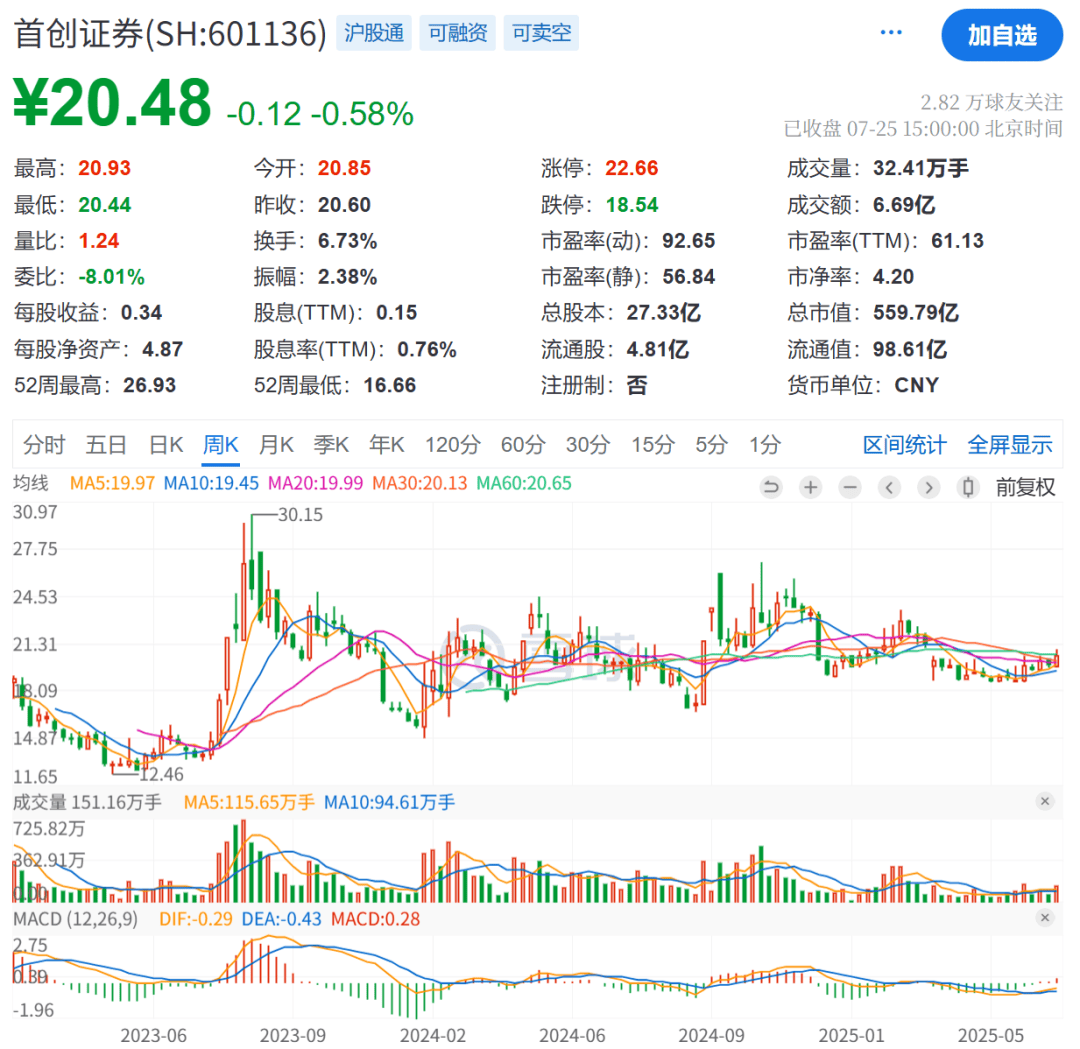The width and height of the screenshot is (1080, 1049).
Task: Switch to the 15分 chart tab
Action: pos(652,445)
